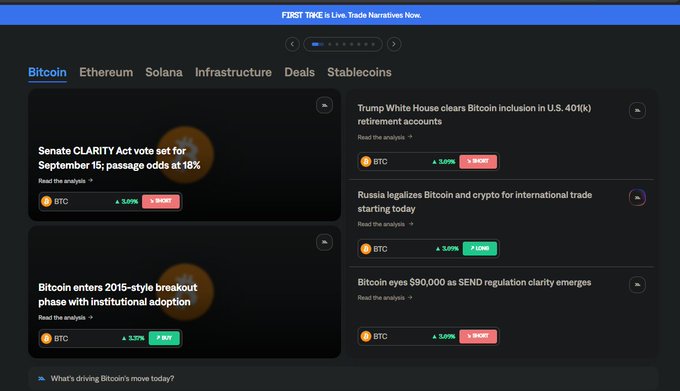Click BTC coin icon under Trump 401(k) story

(366, 162)
